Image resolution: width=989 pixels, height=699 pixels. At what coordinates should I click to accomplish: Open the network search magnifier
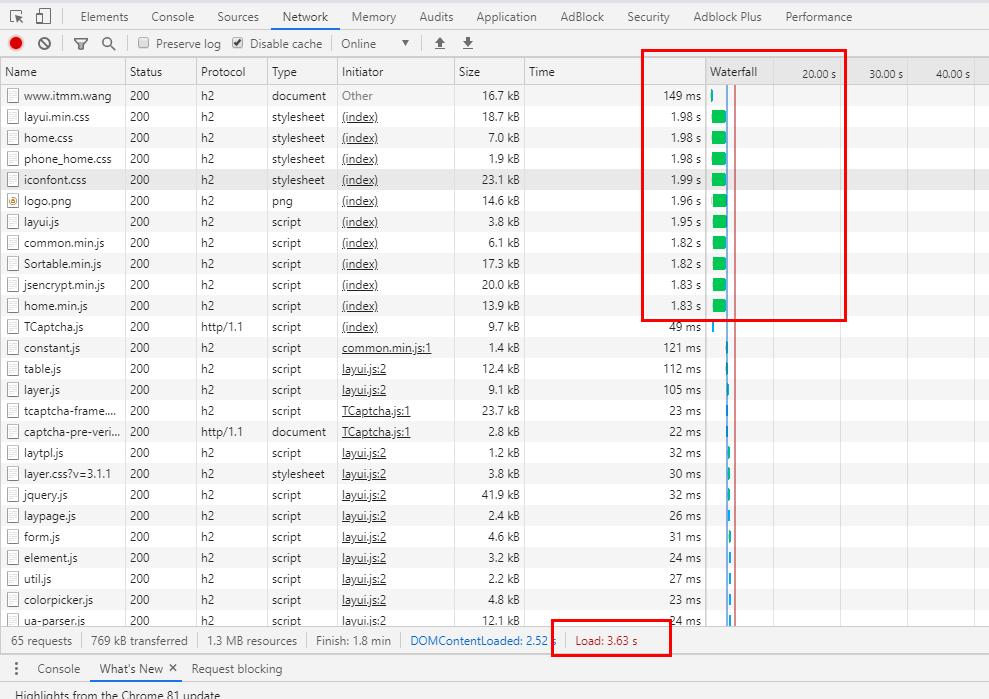(108, 44)
